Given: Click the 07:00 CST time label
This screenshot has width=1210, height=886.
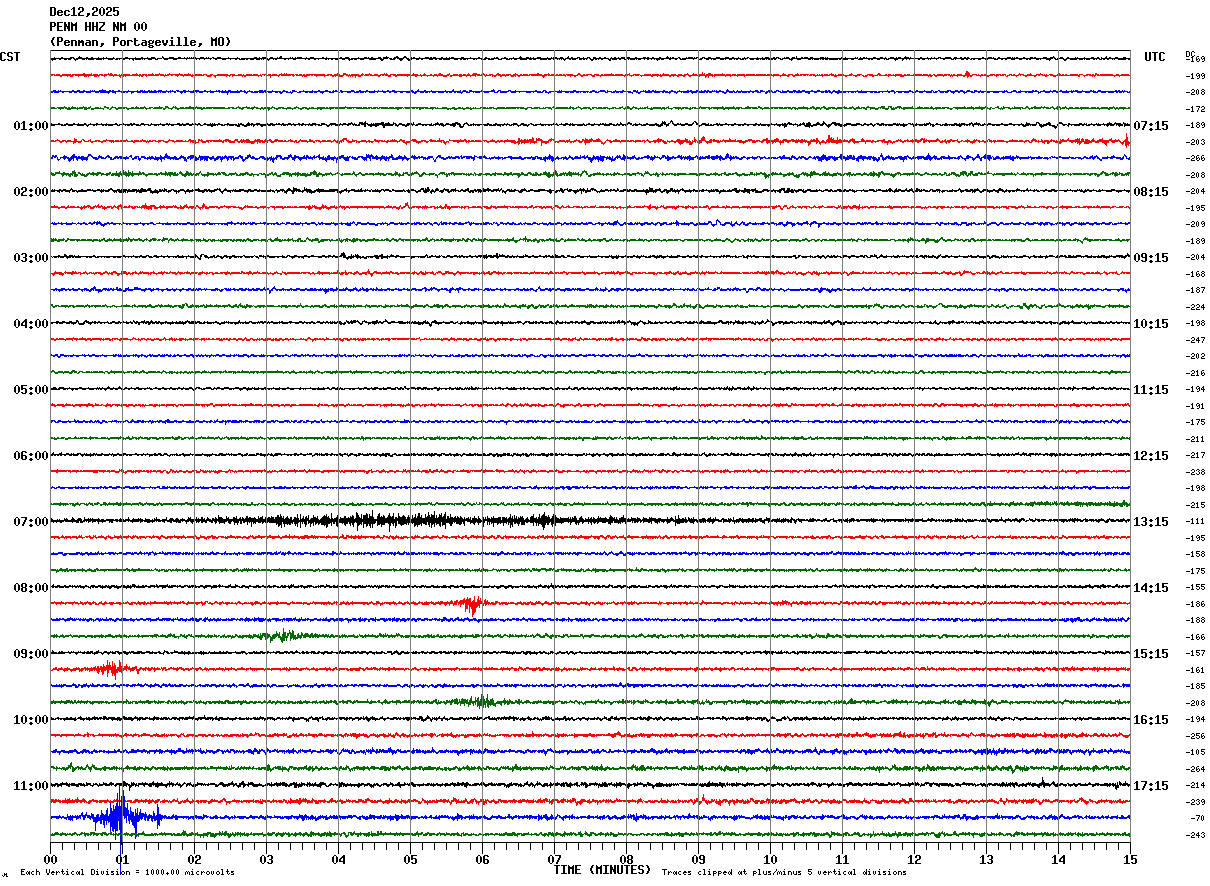Looking at the screenshot, I should click(30, 521).
